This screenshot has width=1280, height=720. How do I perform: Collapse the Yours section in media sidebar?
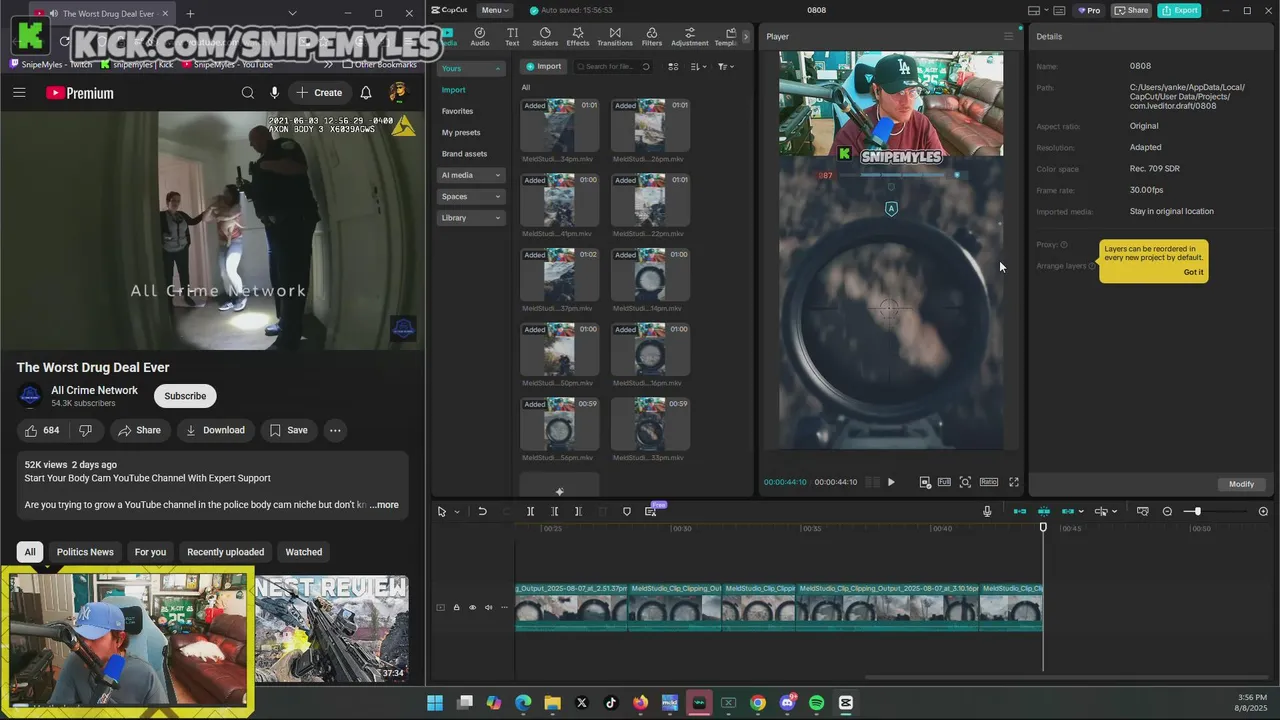[471, 68]
